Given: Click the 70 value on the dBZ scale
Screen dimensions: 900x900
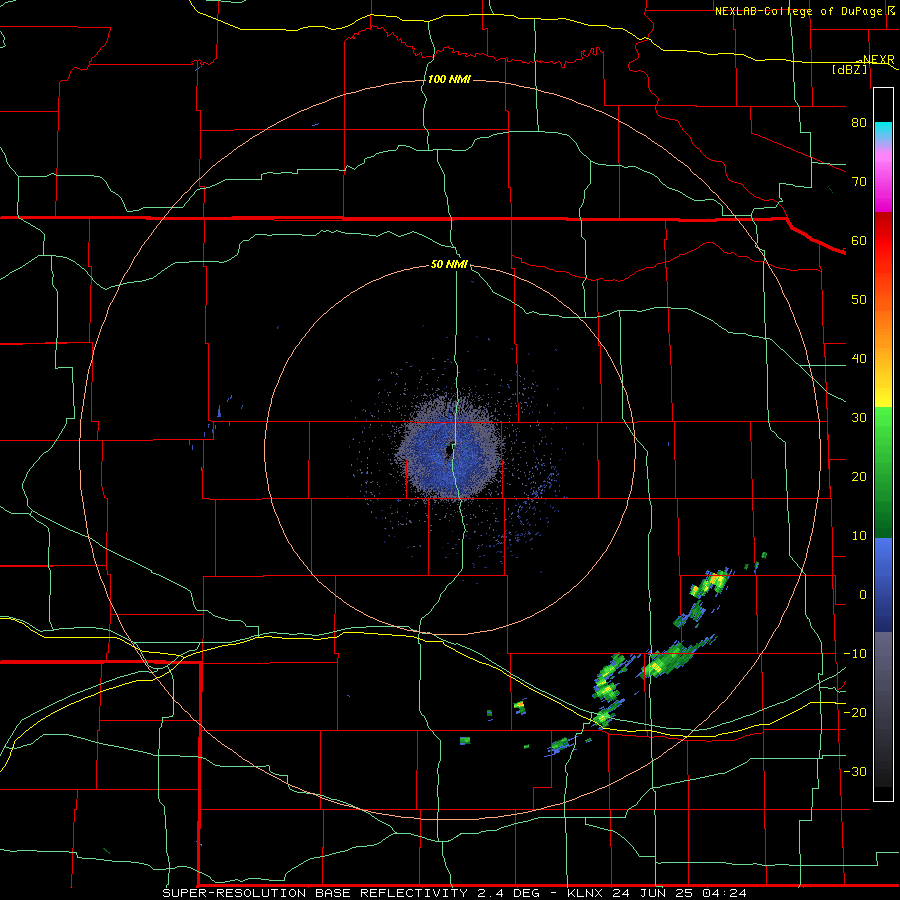Looking at the screenshot, I should [x=859, y=182].
